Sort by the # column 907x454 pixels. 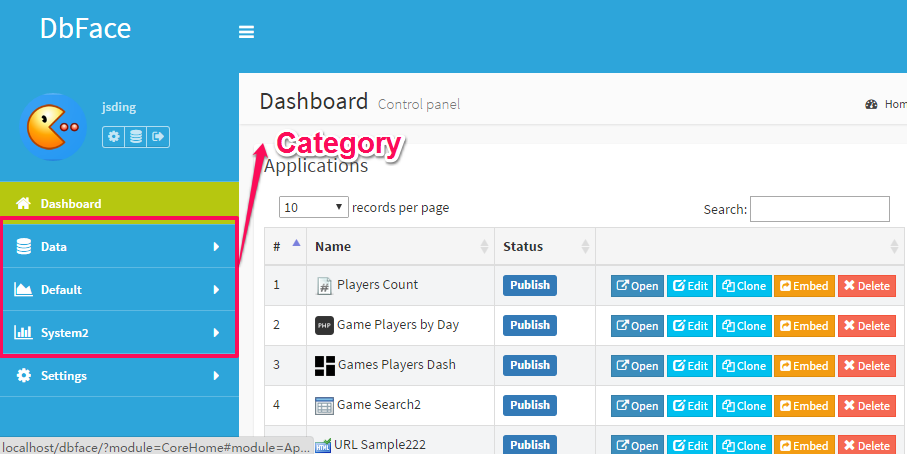point(286,246)
